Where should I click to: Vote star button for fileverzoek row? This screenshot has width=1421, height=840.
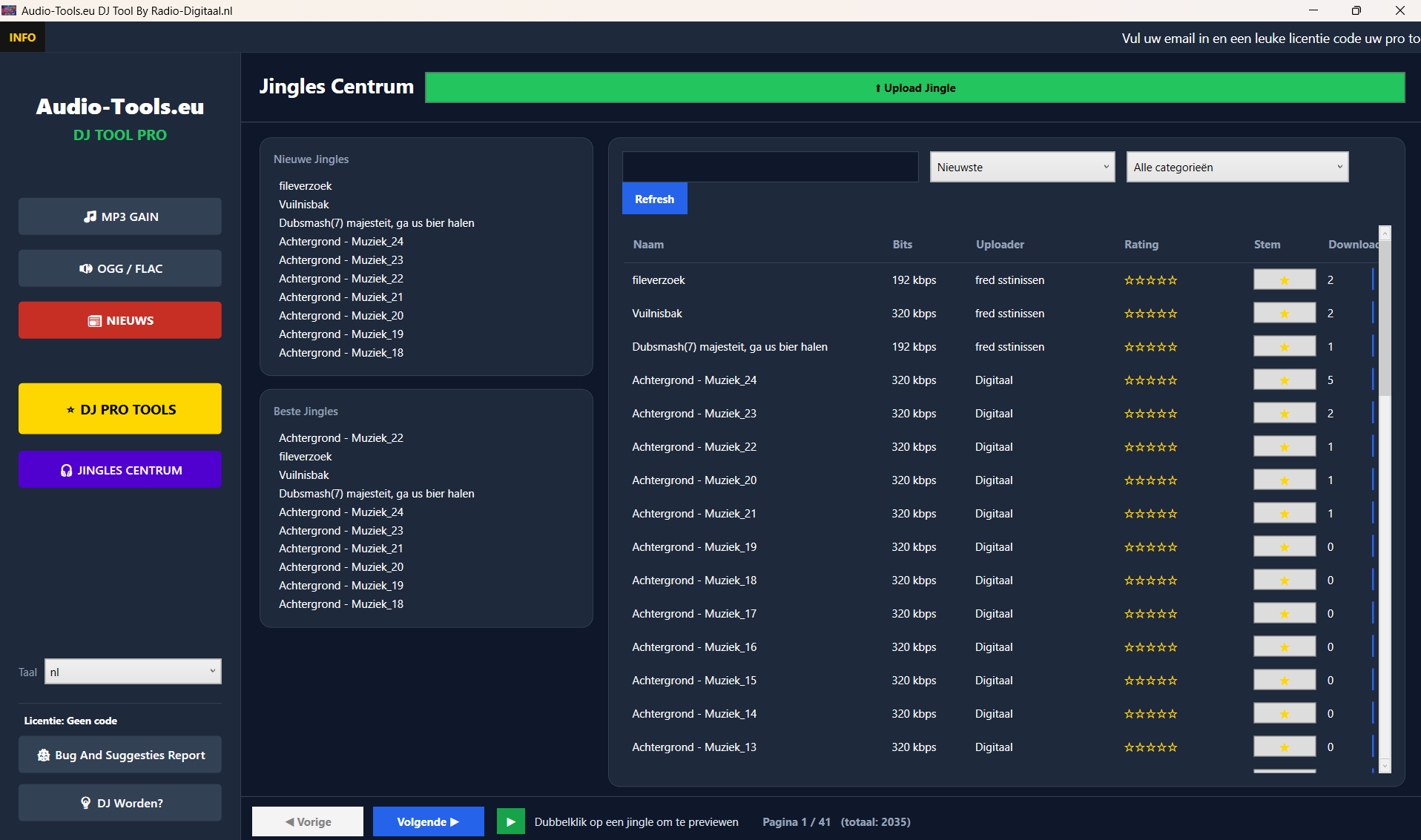1285,280
